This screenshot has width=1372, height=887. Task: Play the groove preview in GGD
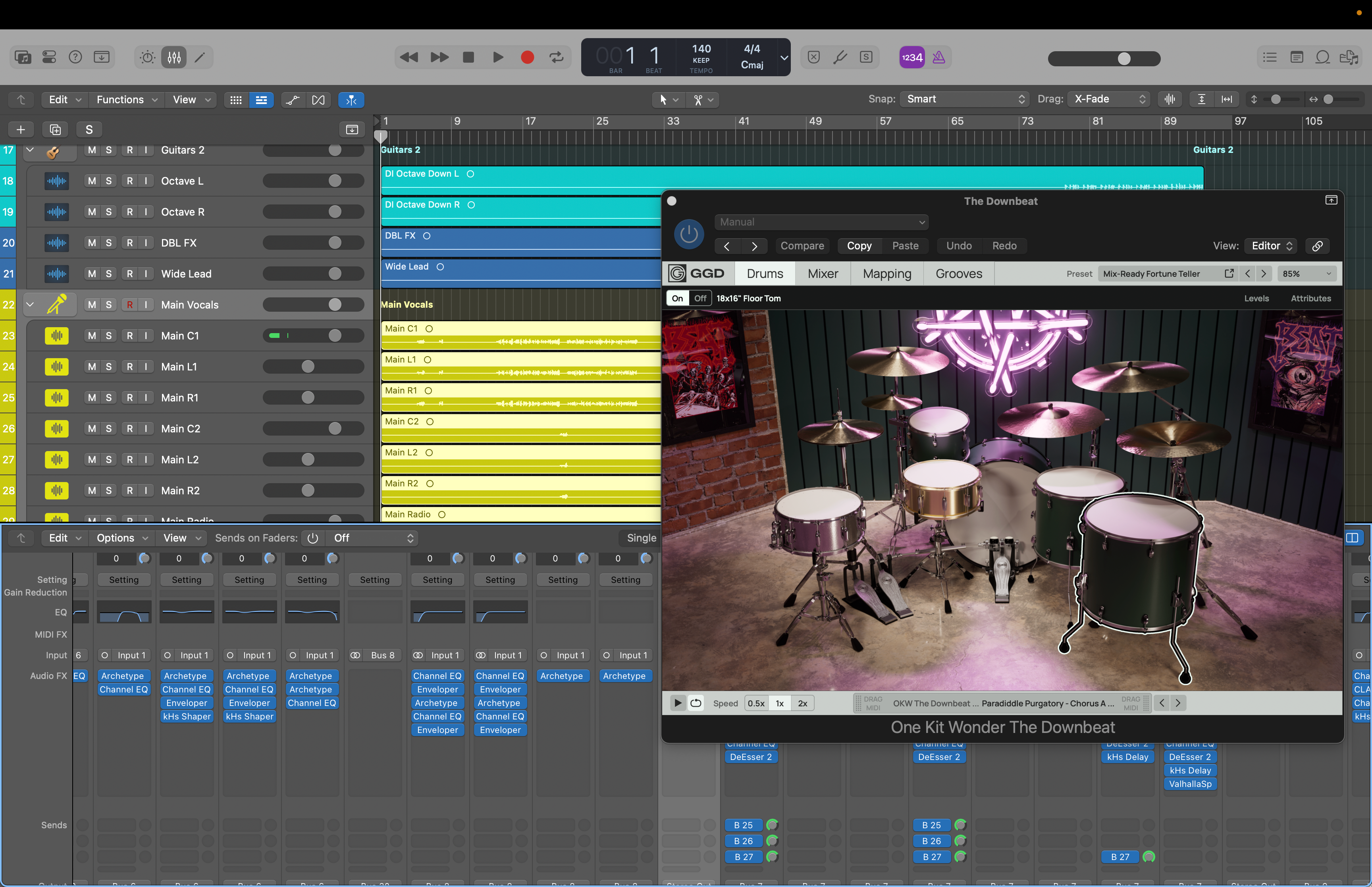678,703
